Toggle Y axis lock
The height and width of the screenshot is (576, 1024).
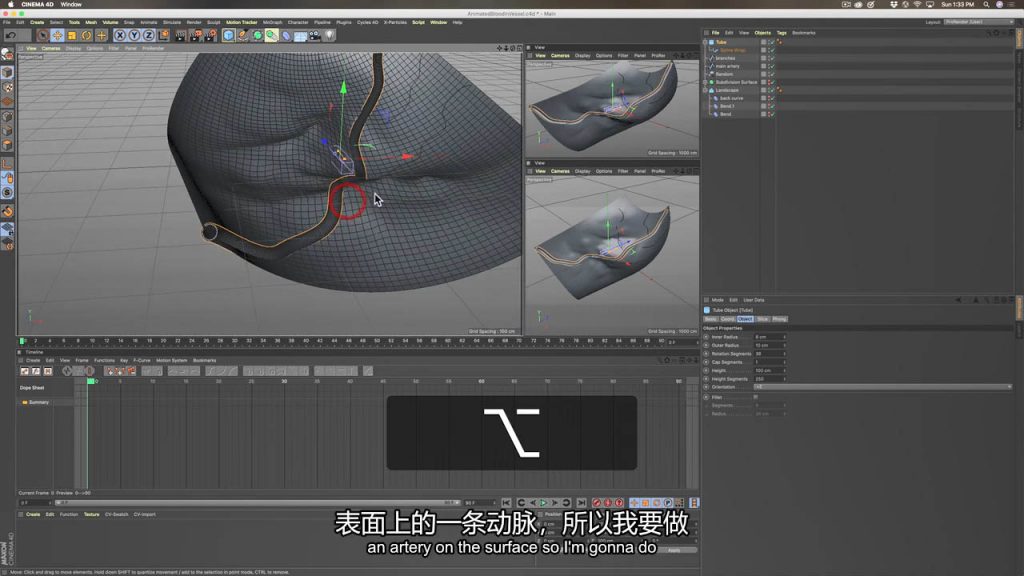pyautogui.click(x=134, y=35)
